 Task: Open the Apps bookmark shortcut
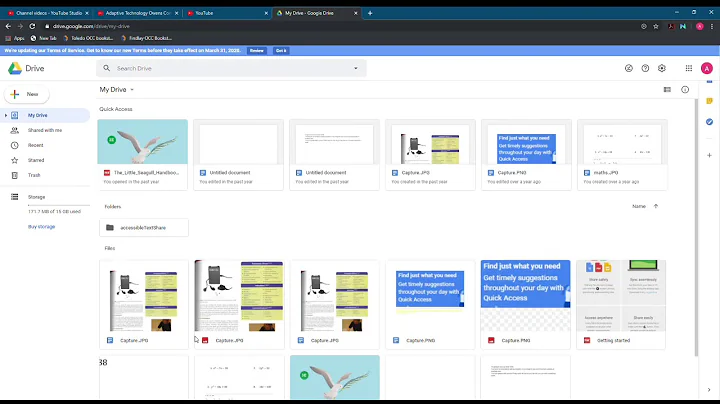click(x=15, y=38)
